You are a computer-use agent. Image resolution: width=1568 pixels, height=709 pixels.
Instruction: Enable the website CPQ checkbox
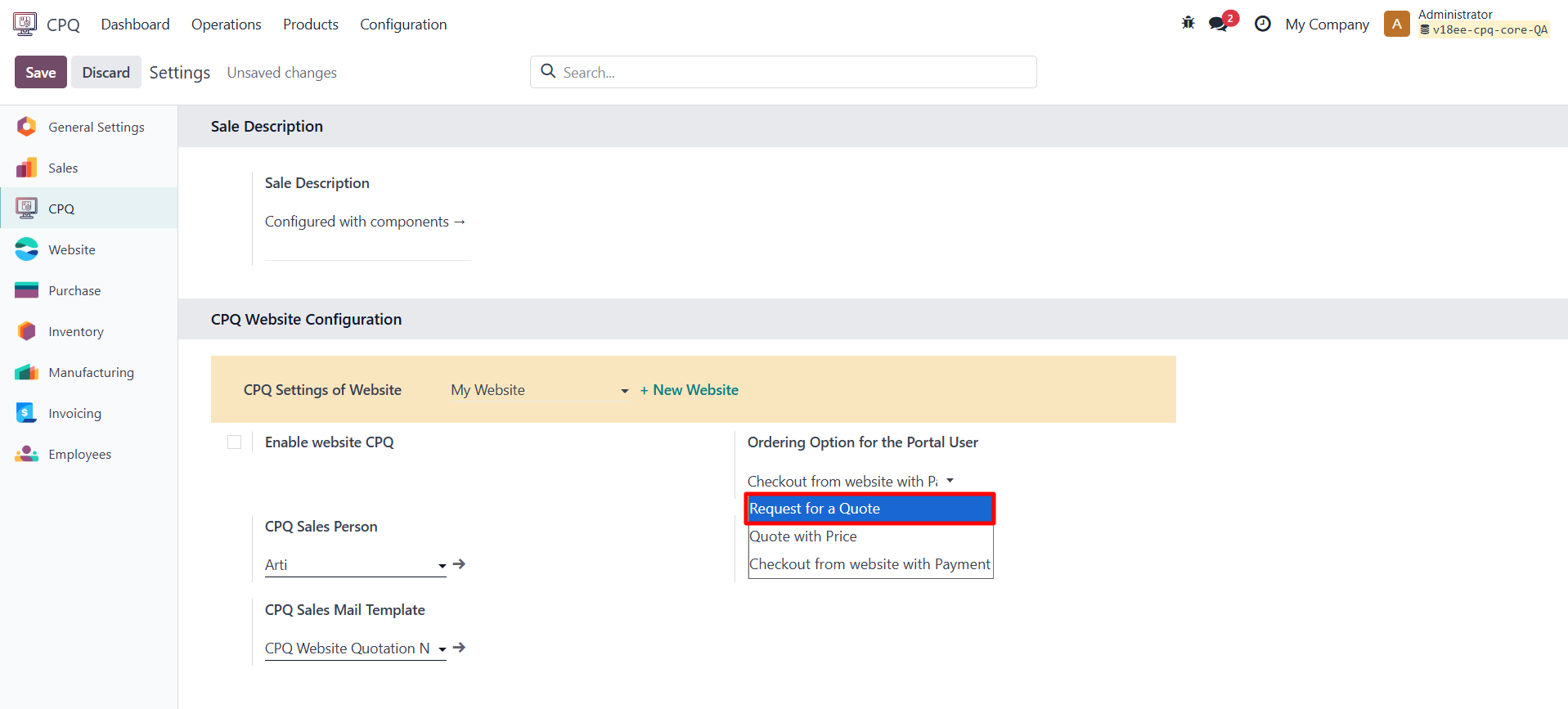click(235, 442)
